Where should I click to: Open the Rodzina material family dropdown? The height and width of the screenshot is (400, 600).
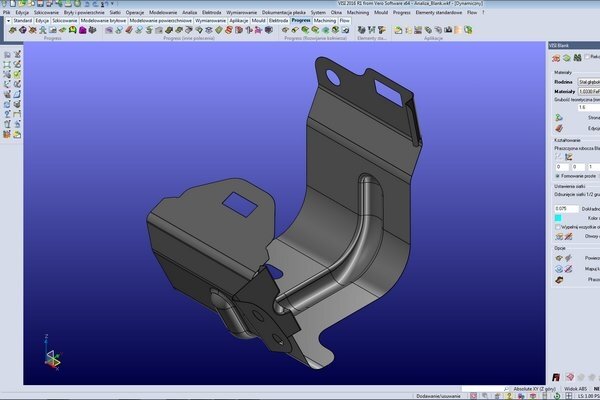click(x=589, y=82)
